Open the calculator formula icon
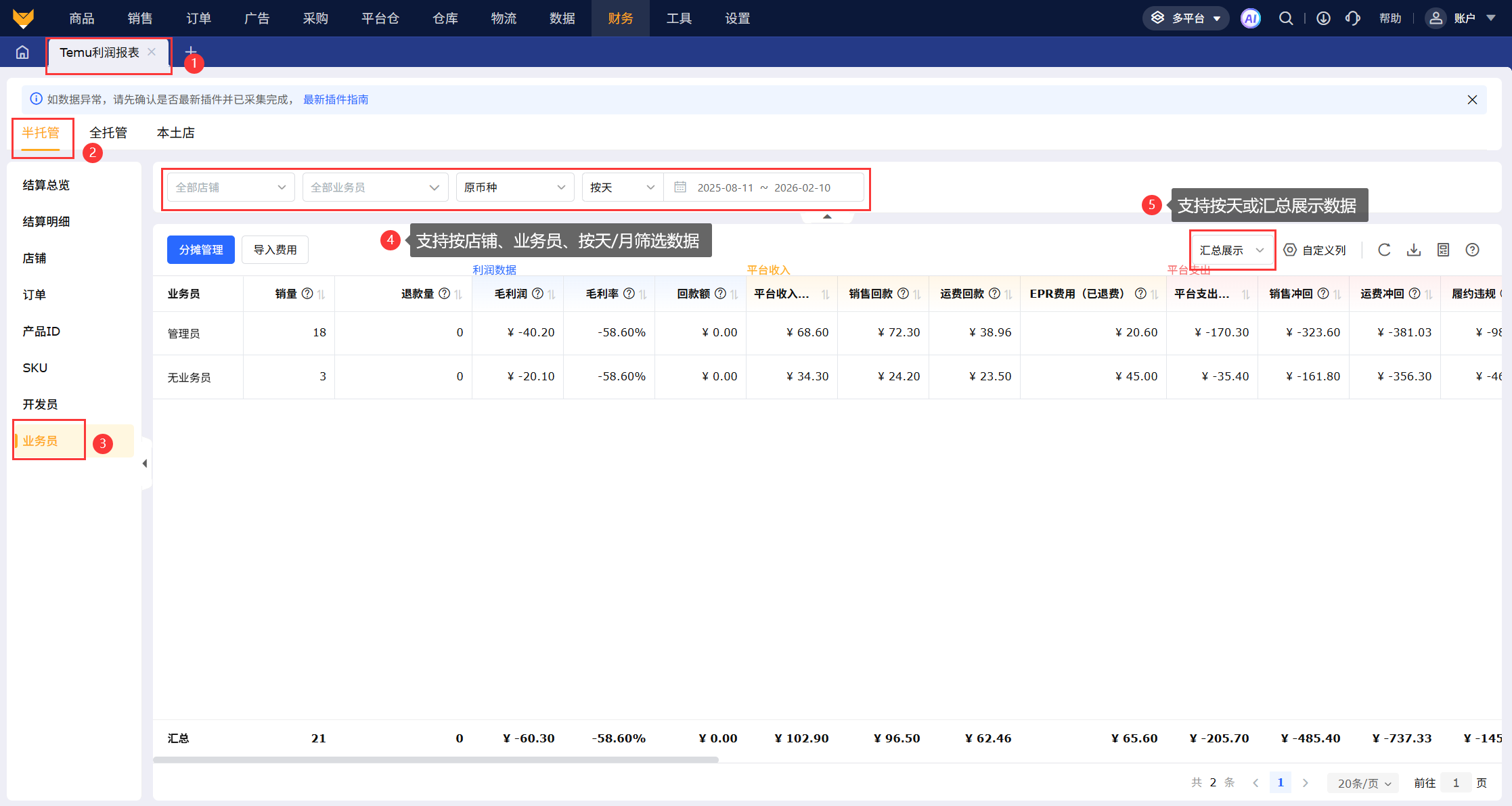The width and height of the screenshot is (1512, 806). point(1443,250)
